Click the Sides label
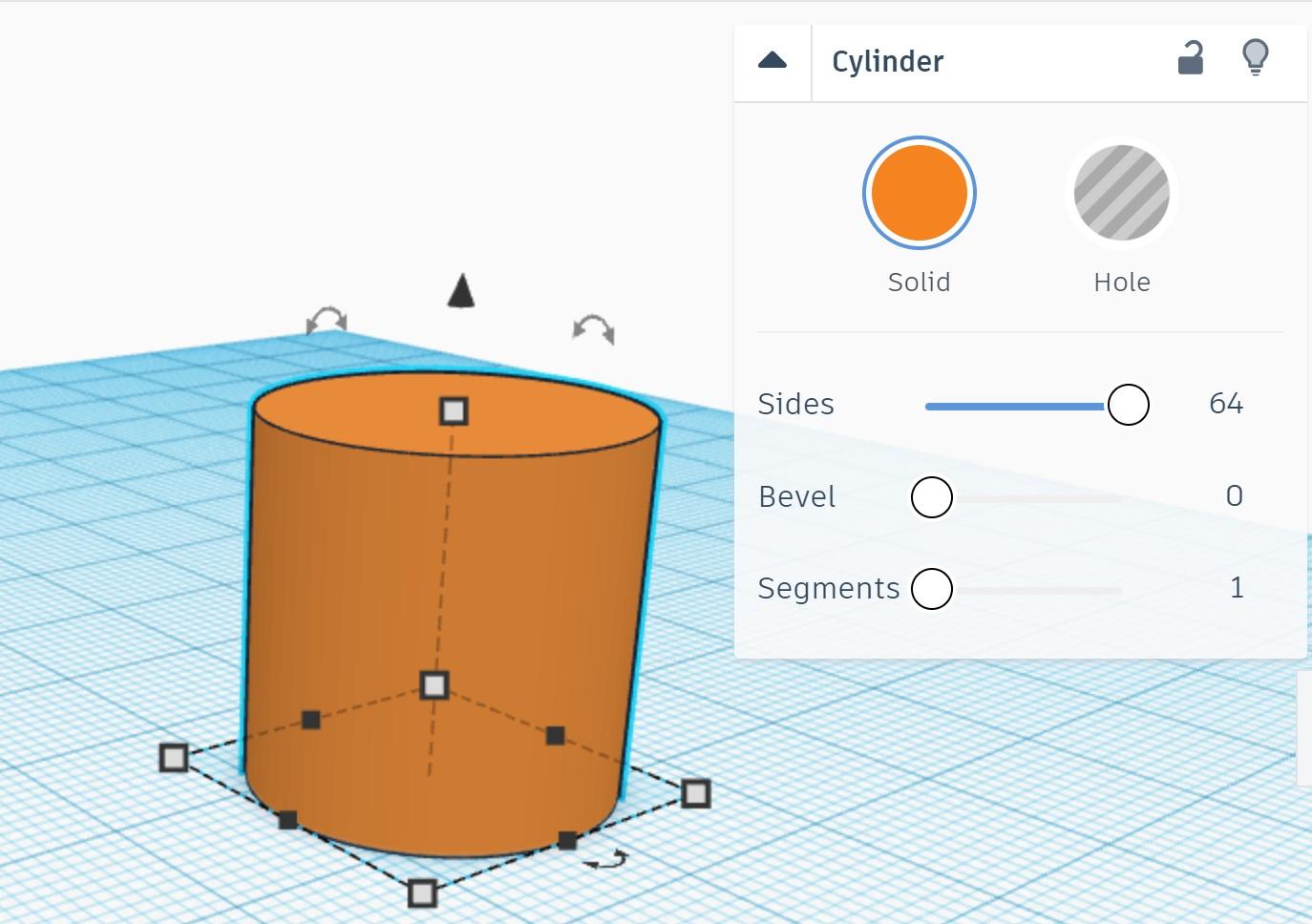This screenshot has height=924, width=1312. pyautogui.click(x=795, y=405)
